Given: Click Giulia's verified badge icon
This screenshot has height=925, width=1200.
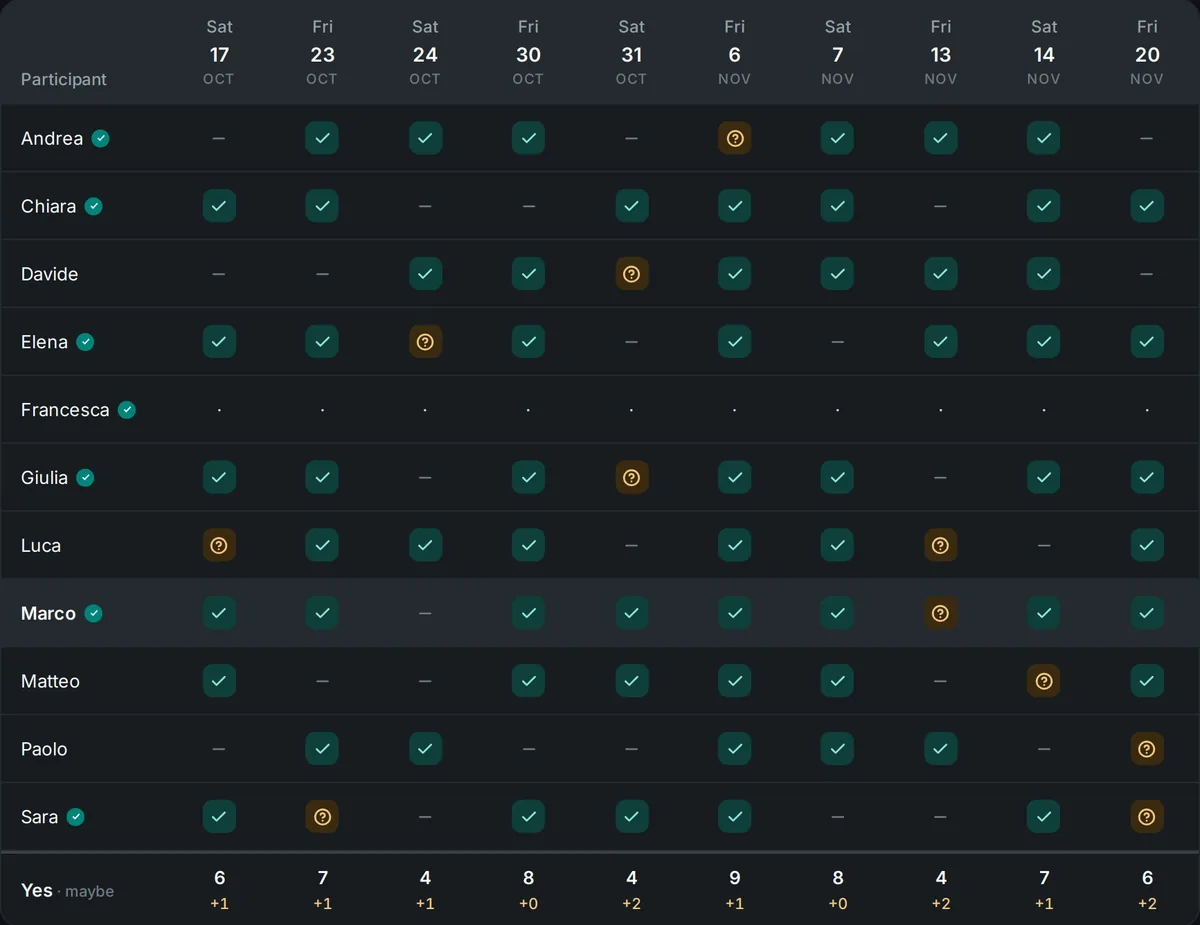Looking at the screenshot, I should 86,478.
